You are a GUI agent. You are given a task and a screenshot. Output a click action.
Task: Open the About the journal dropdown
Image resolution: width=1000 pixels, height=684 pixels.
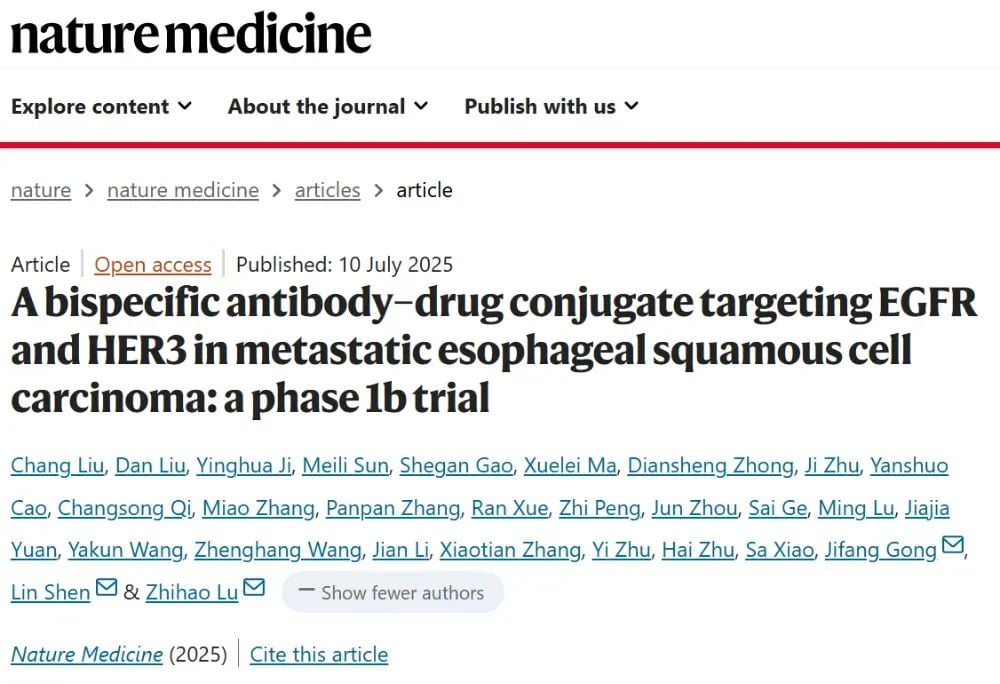point(328,106)
